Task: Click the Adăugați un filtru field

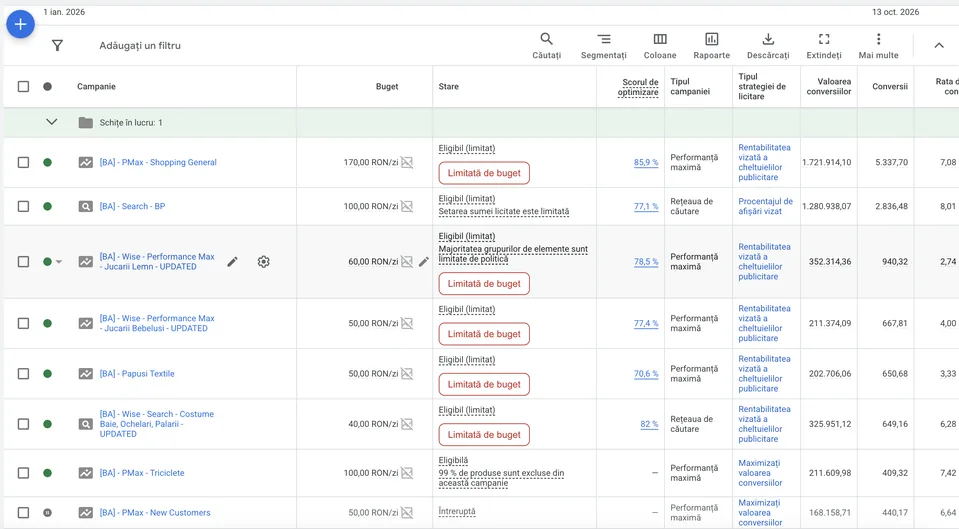Action: 140,45
